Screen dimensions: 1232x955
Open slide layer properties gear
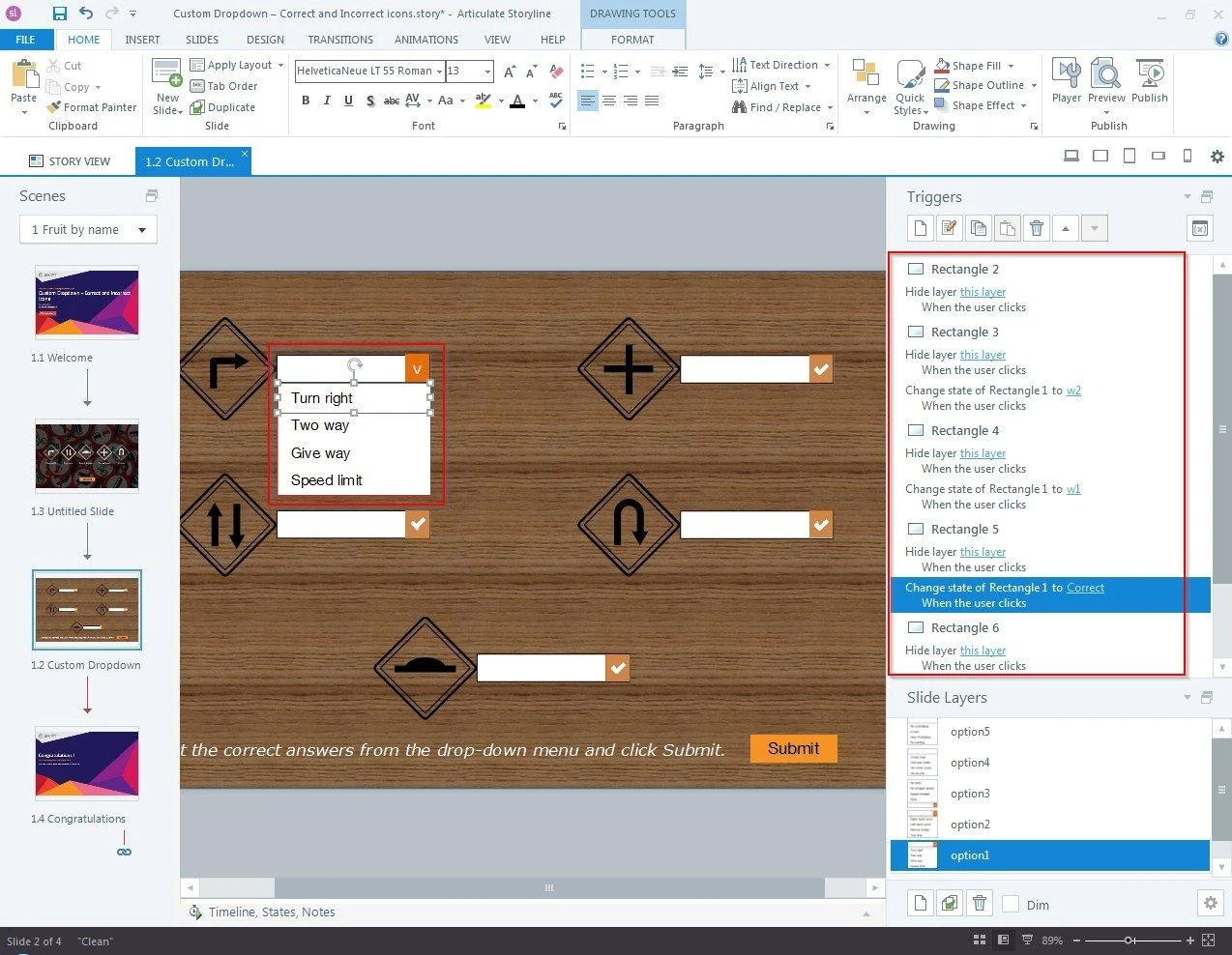[1210, 903]
